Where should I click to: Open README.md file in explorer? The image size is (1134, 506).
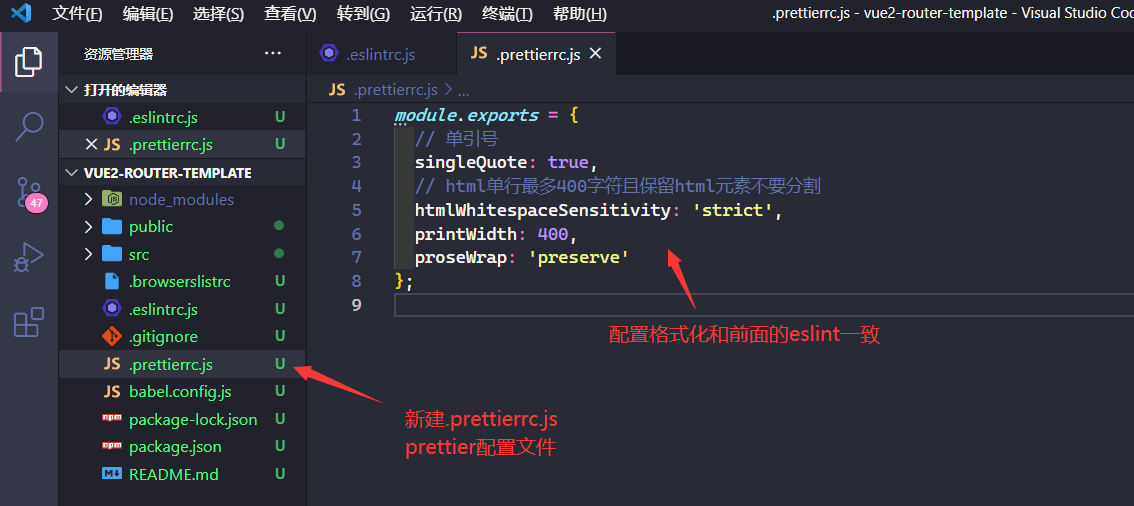point(173,474)
